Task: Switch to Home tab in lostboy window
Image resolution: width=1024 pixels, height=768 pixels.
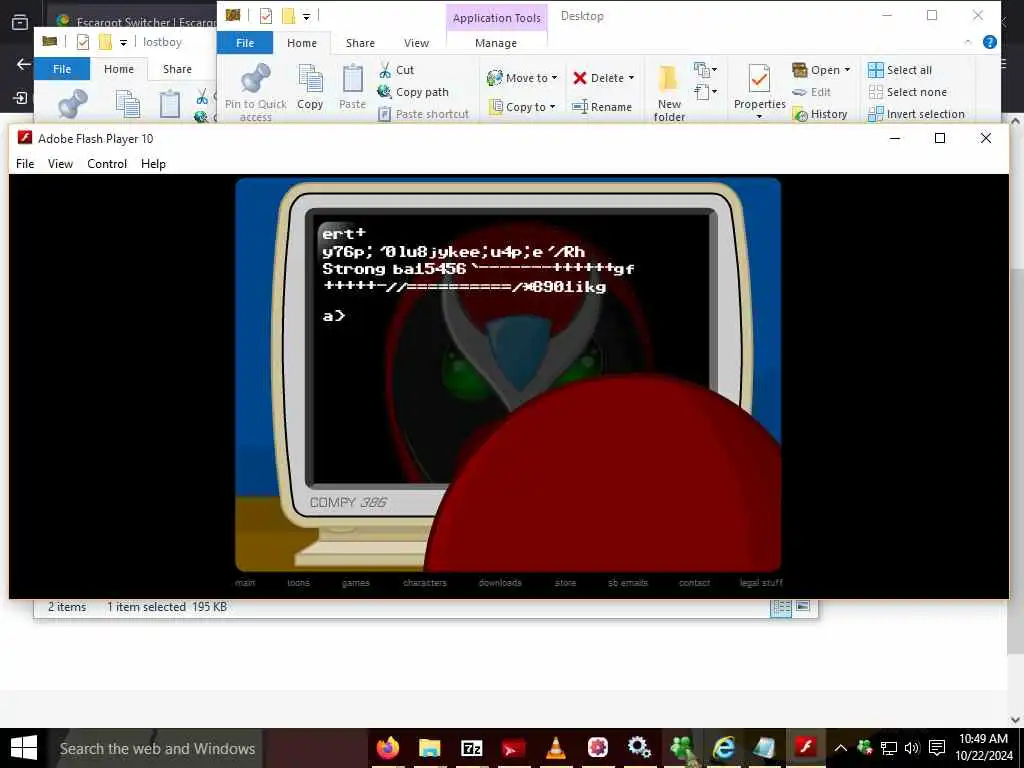Action: pos(119,69)
